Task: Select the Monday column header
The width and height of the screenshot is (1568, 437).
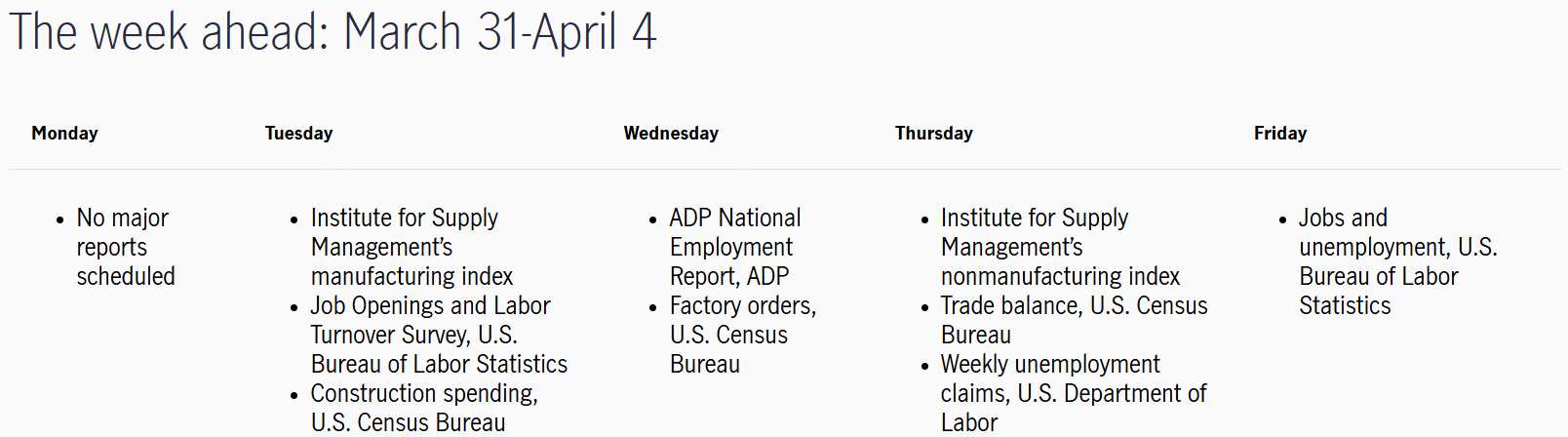Action: [64, 134]
